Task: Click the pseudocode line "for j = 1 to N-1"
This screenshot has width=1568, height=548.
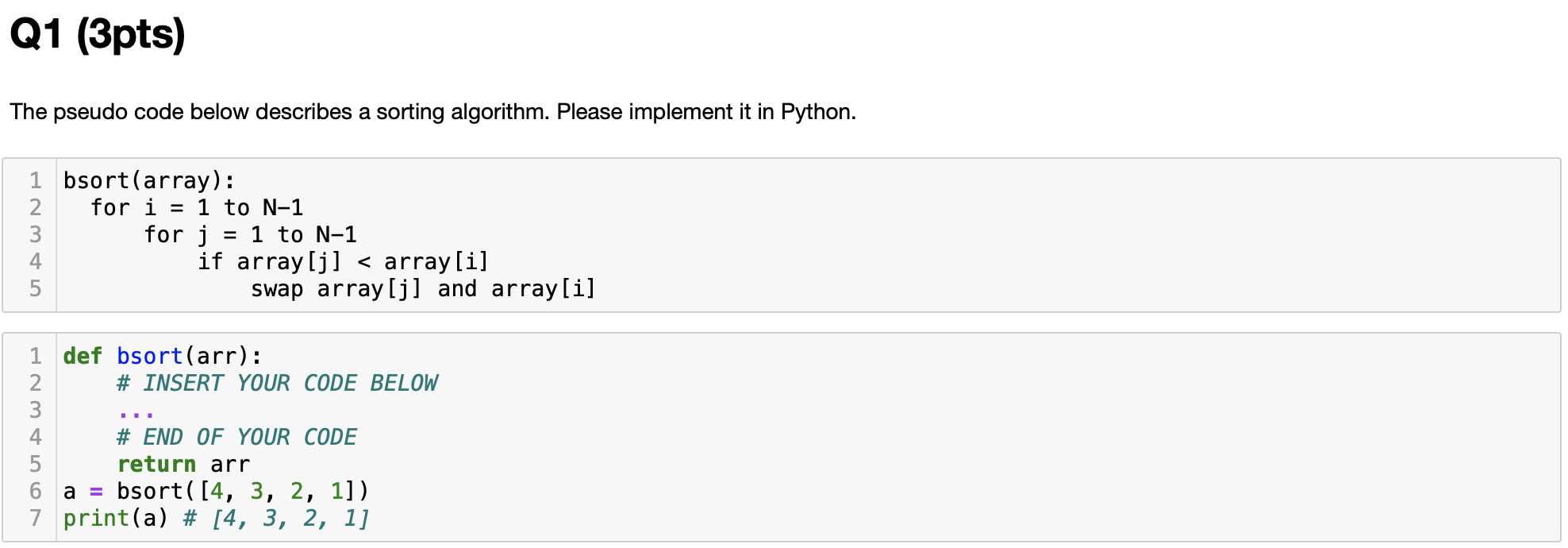Action: (x=250, y=235)
